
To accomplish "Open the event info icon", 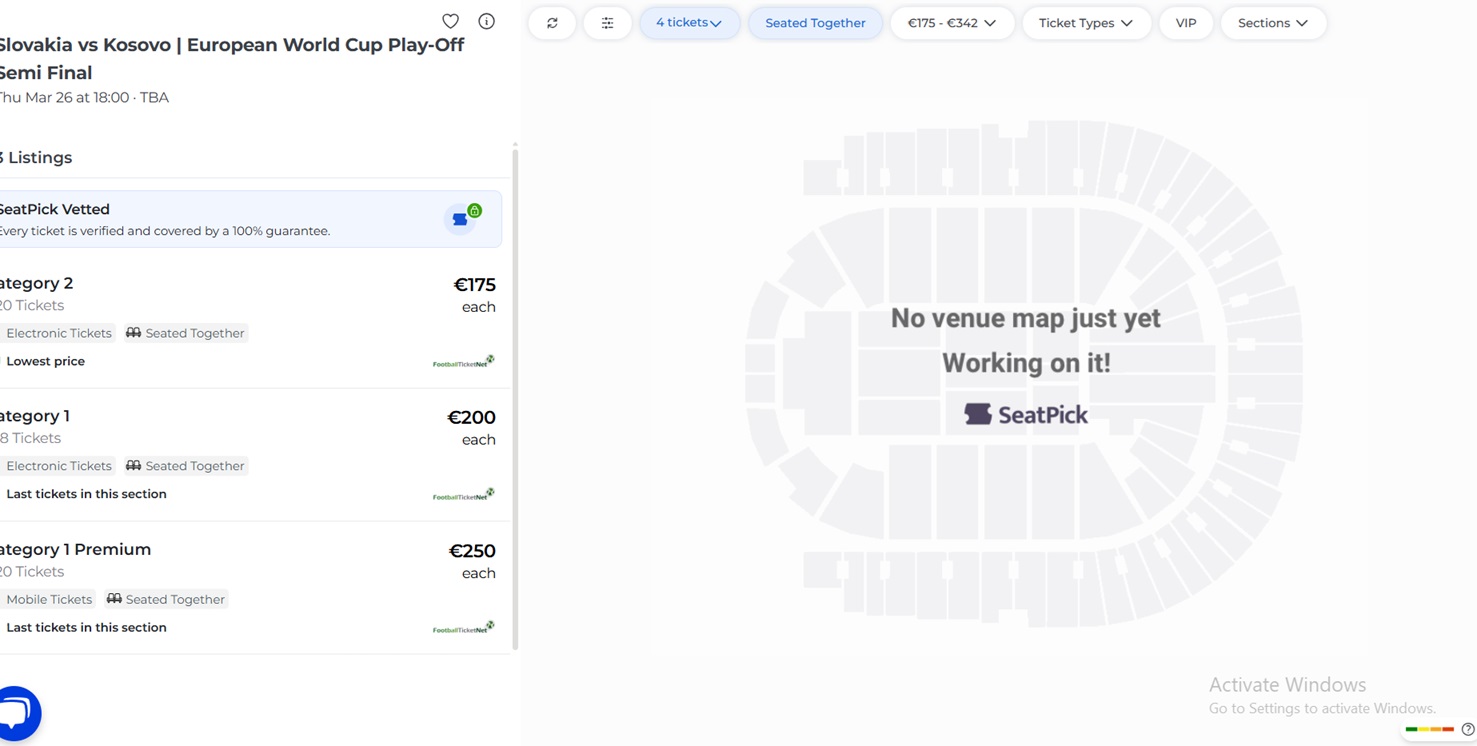I will (486, 21).
